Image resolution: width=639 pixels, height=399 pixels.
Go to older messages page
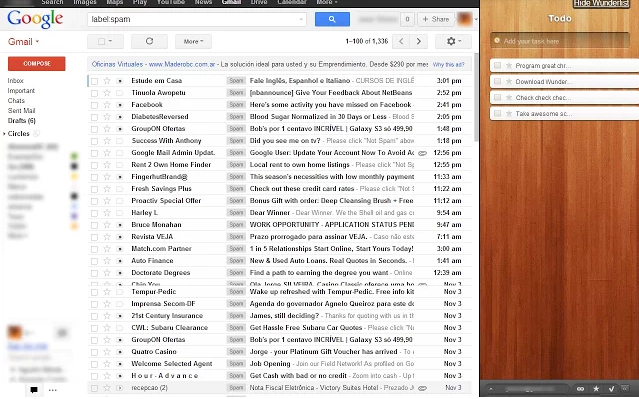point(419,41)
